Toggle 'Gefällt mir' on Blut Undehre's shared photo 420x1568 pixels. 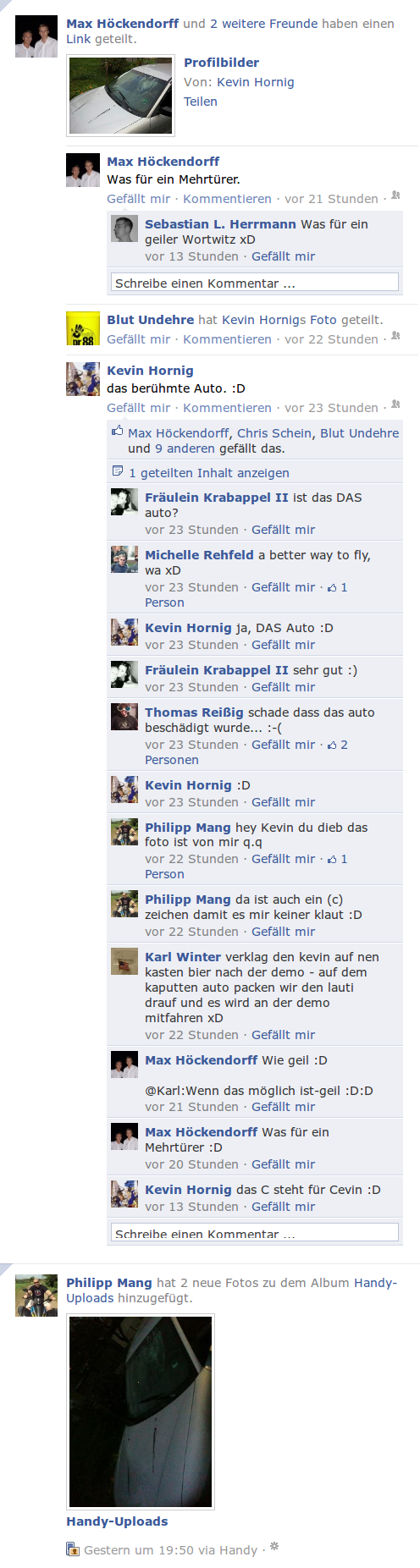pyautogui.click(x=138, y=339)
